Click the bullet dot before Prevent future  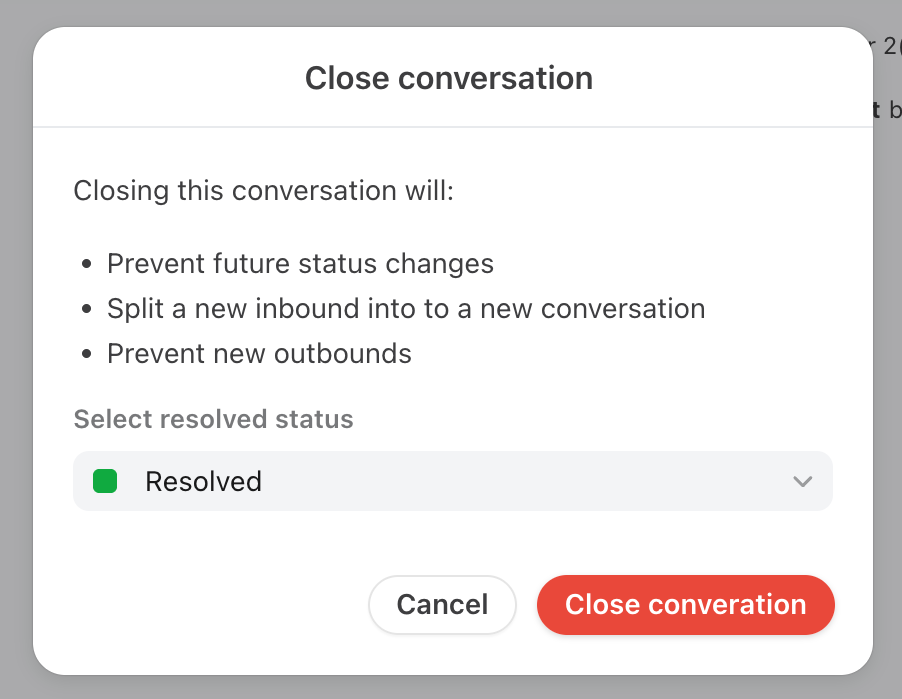(x=86, y=264)
